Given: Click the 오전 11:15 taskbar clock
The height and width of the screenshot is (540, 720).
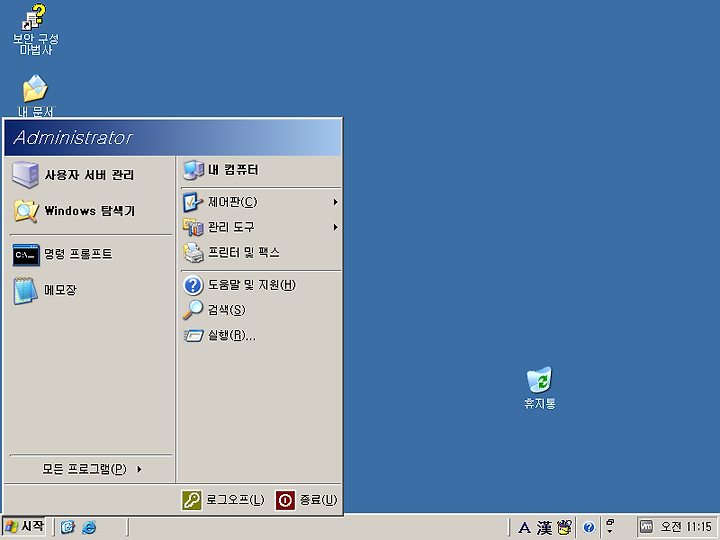Looking at the screenshot, I should [686, 527].
